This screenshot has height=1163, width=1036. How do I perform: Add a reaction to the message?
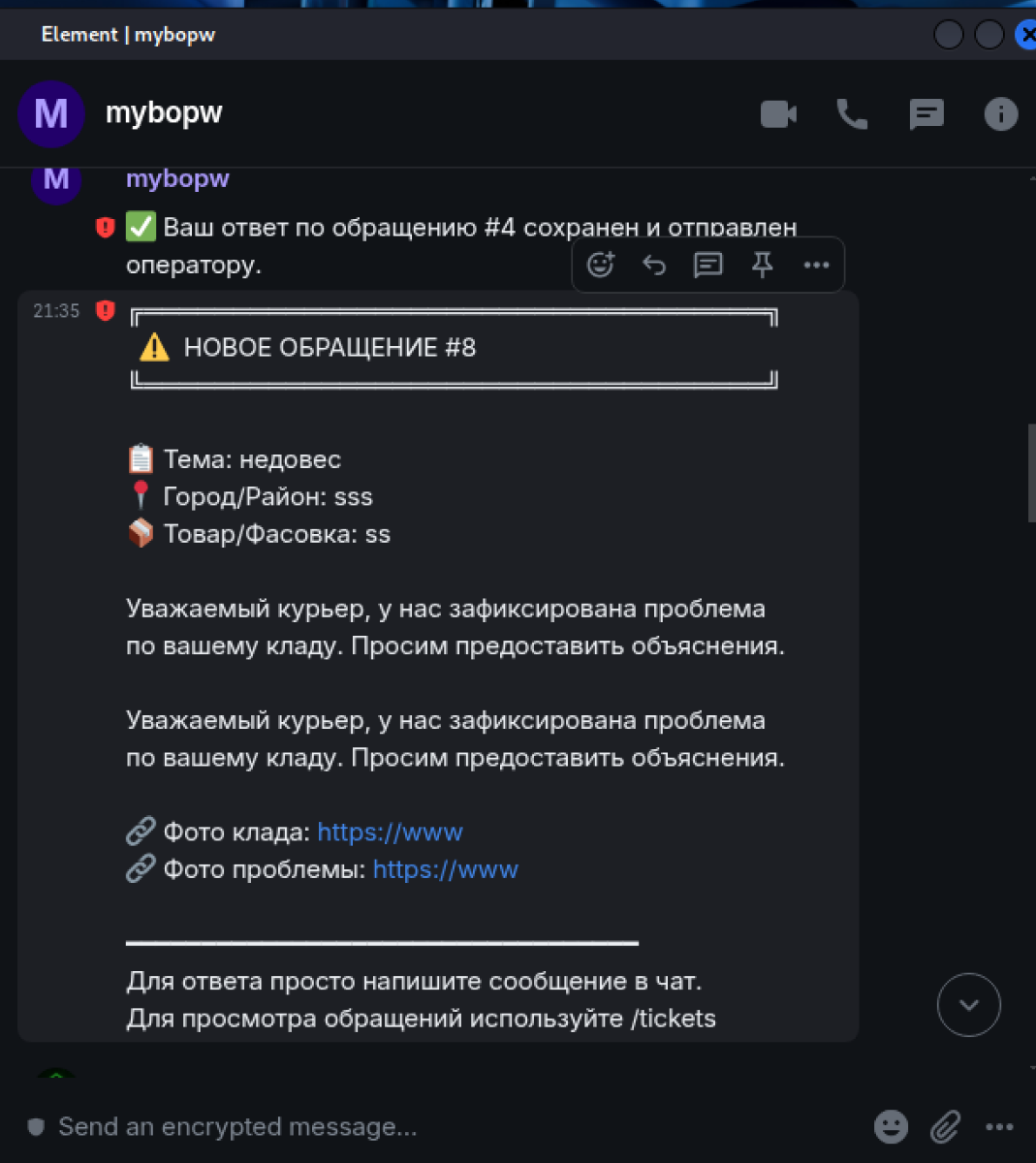point(601,265)
